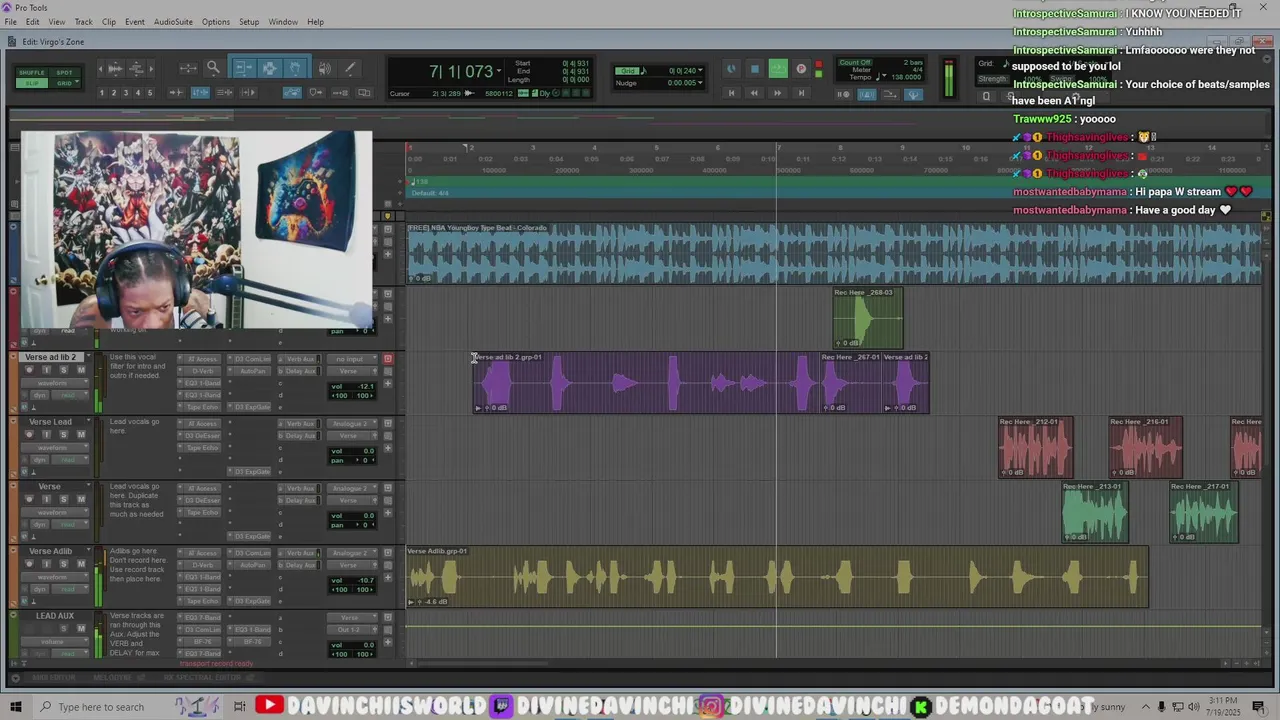Open the Windows Start menu
This screenshot has width=1280, height=720.
pos(16,707)
